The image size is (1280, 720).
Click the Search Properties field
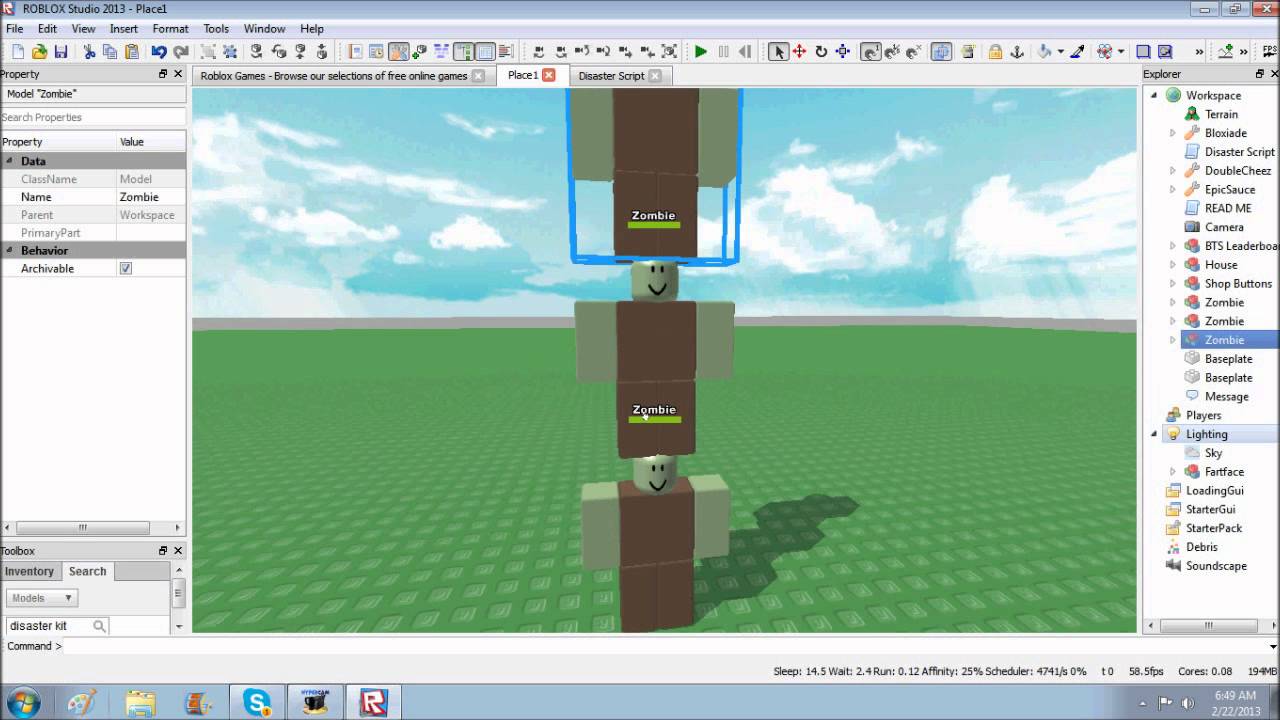92,117
